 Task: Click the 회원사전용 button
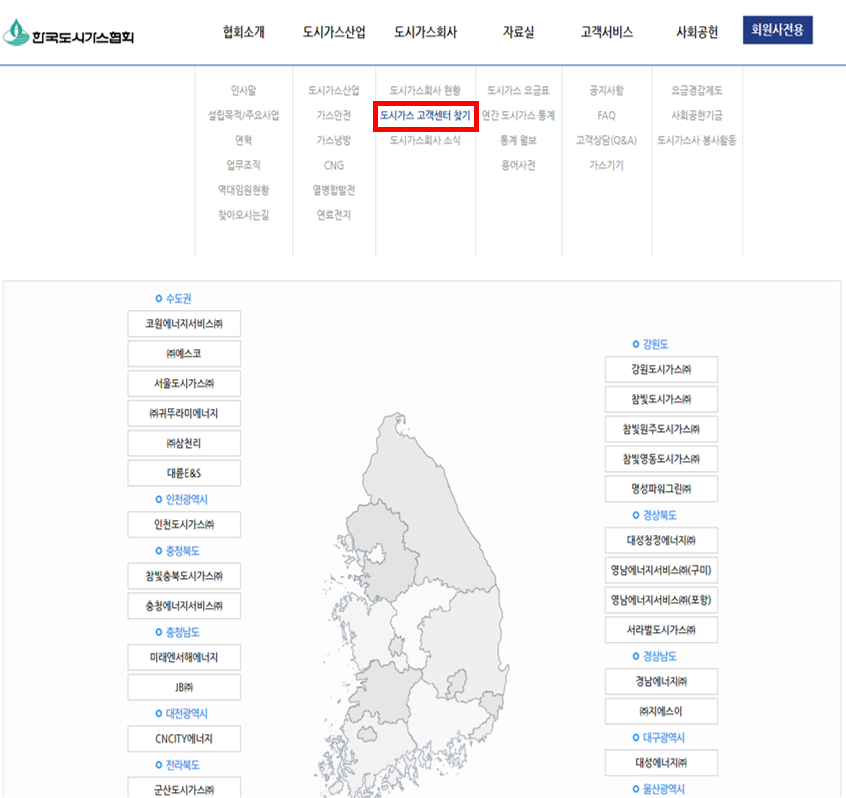[777, 30]
